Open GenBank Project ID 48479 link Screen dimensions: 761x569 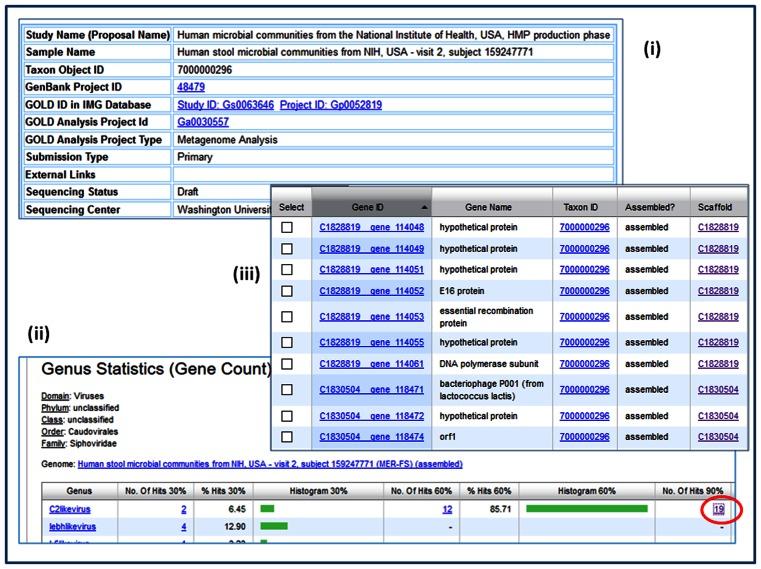191,87
